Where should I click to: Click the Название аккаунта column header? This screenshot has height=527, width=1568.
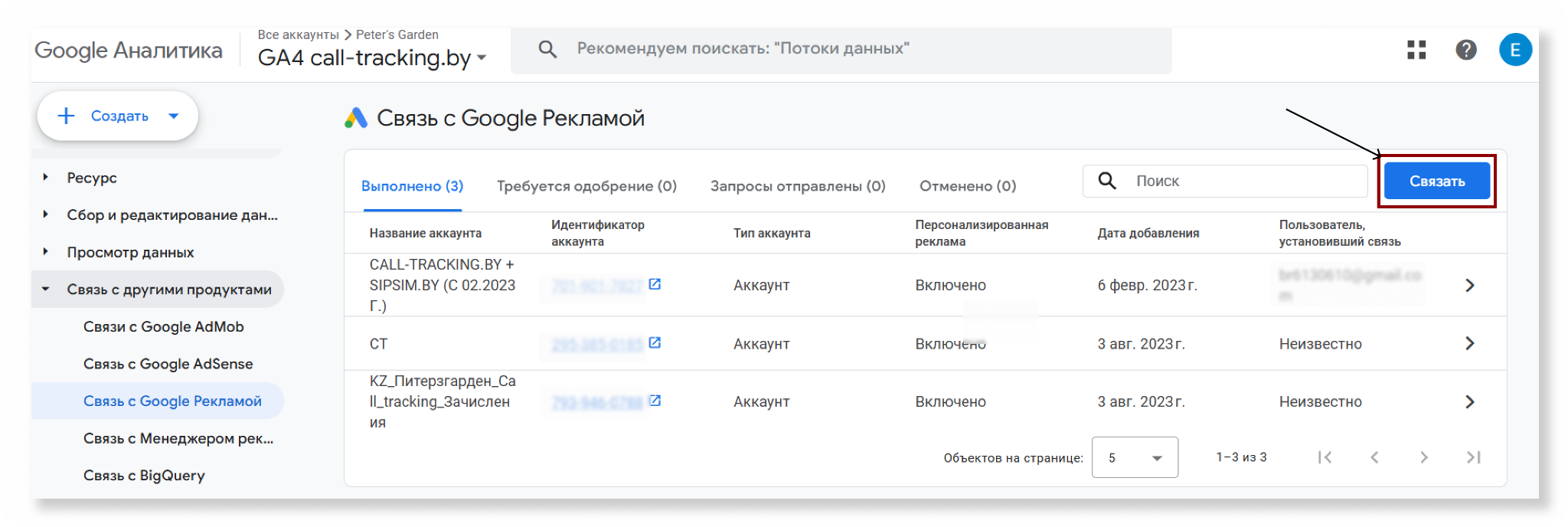tap(426, 234)
